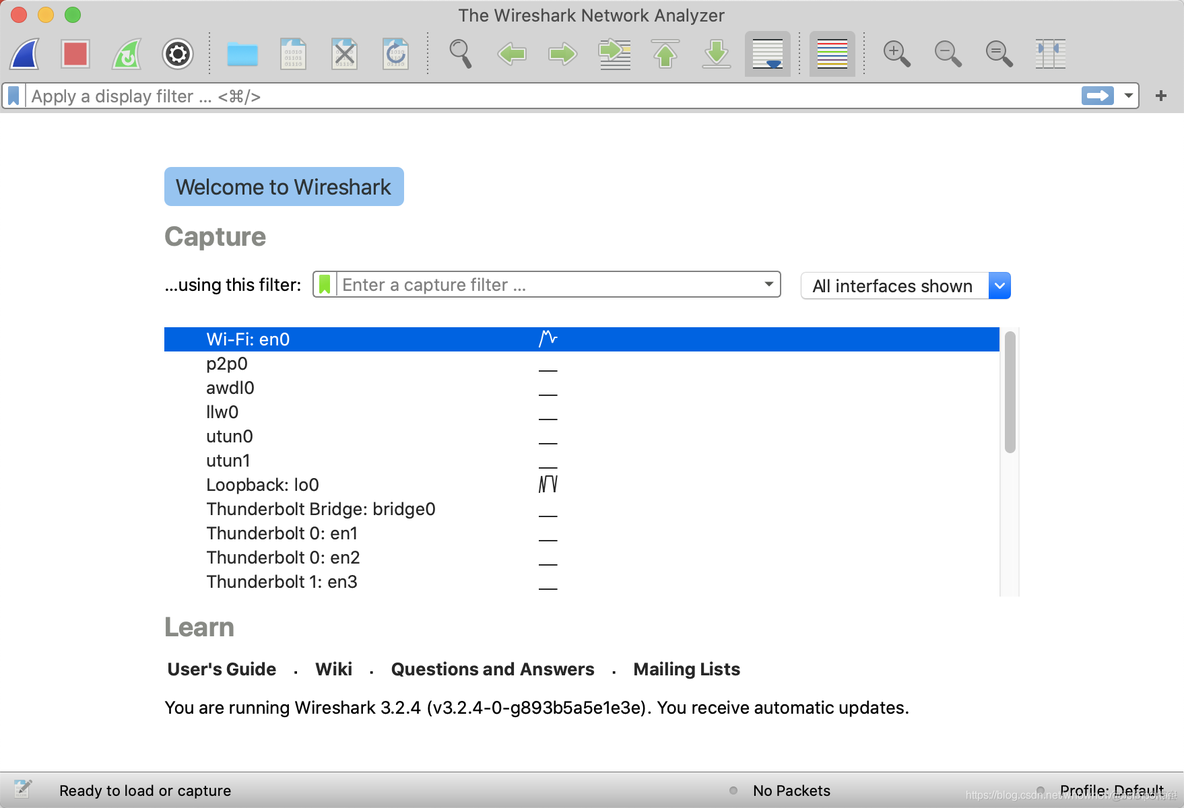Close the capture file icon with X
This screenshot has width=1184, height=808.
[344, 54]
